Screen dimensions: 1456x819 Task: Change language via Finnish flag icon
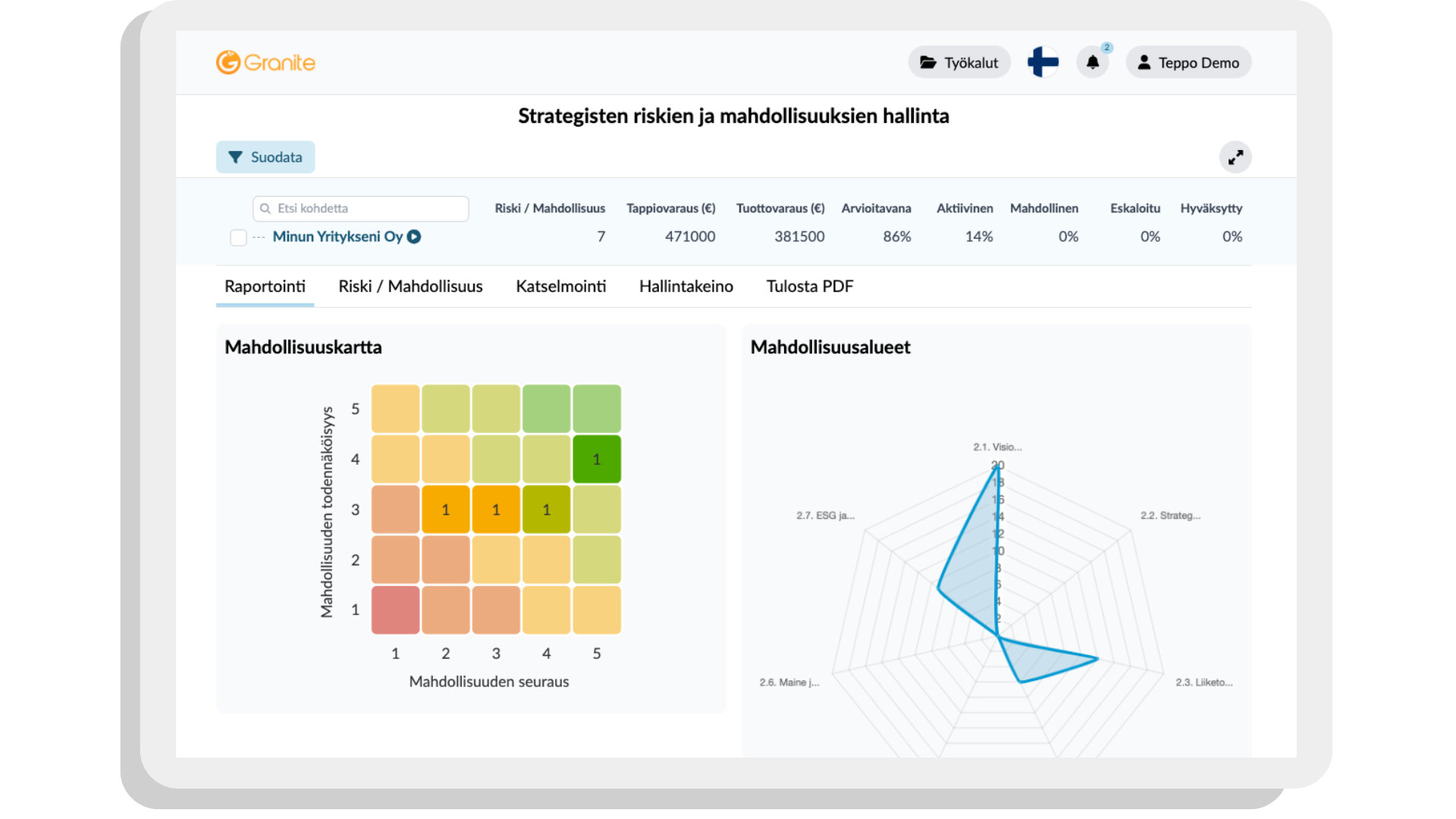coord(1043,62)
